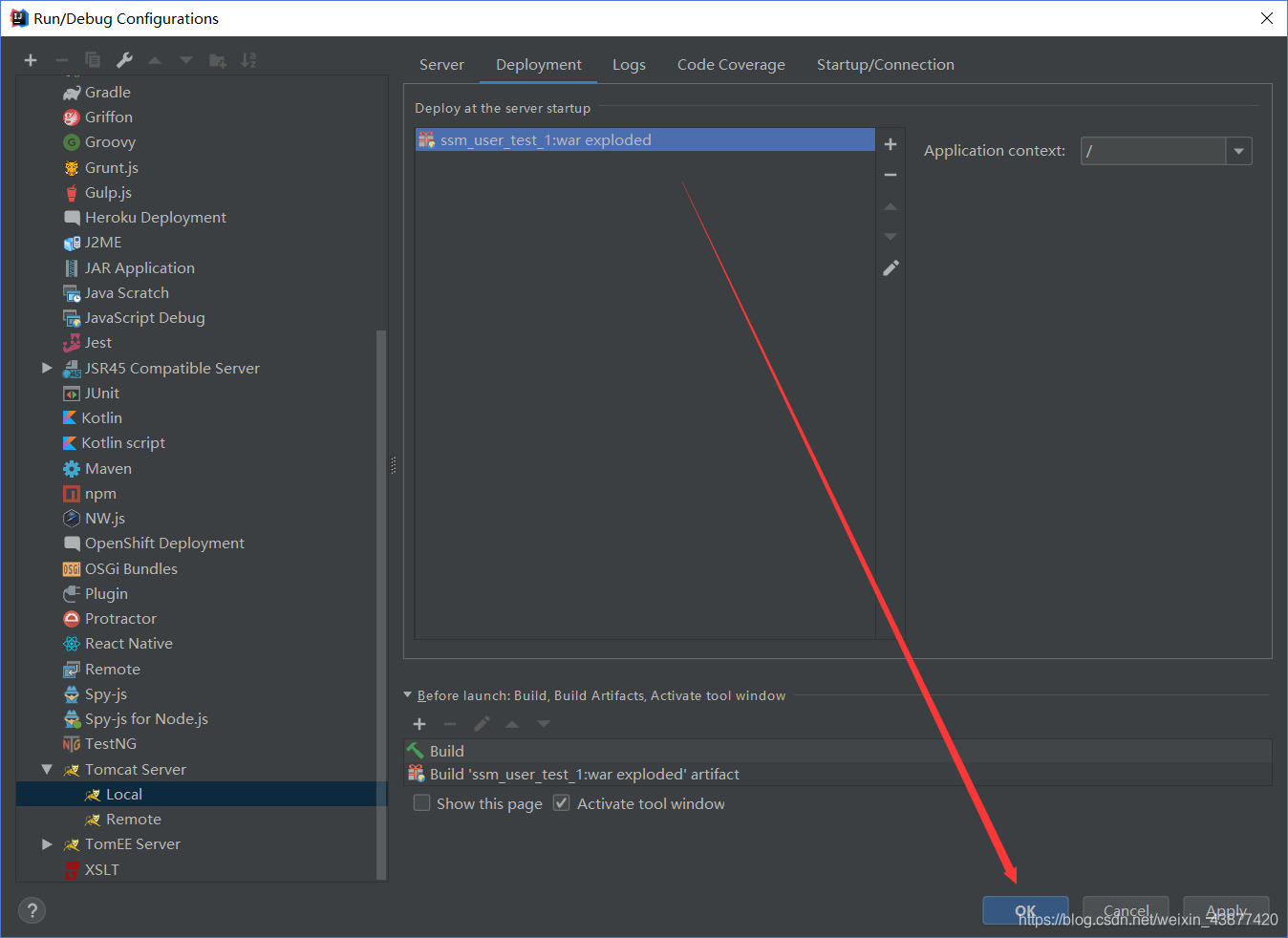Click Application context input field
Viewport: 1288px width, 938px height.
coord(1153,151)
